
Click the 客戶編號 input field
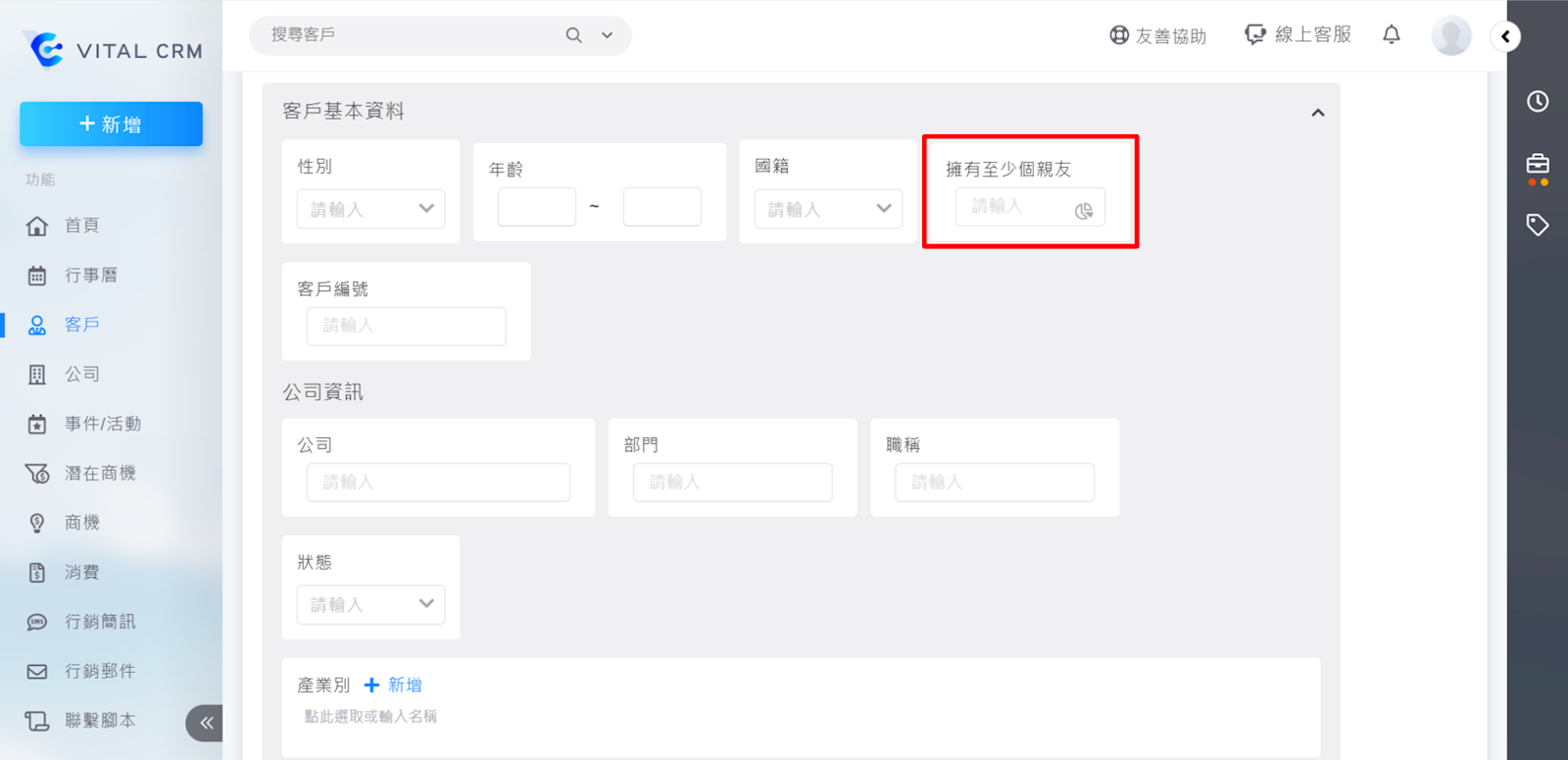(x=406, y=327)
